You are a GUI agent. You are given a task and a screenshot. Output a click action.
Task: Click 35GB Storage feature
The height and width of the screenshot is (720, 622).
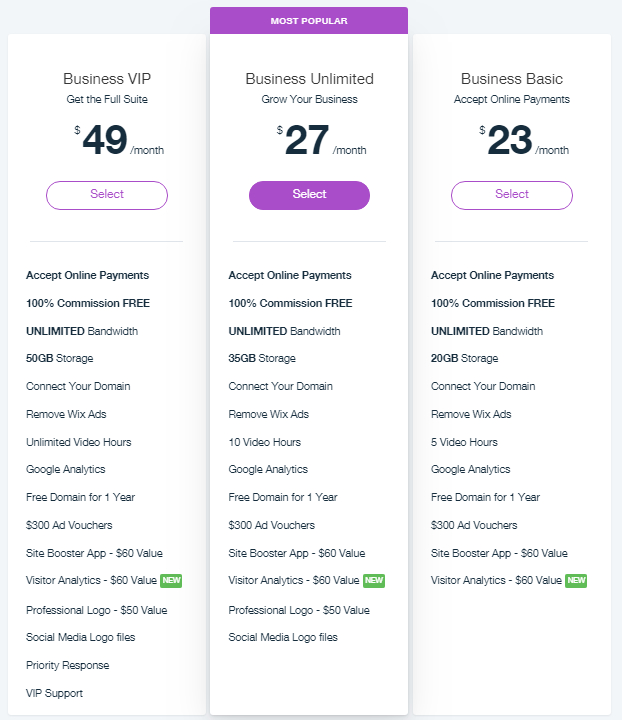coord(262,358)
